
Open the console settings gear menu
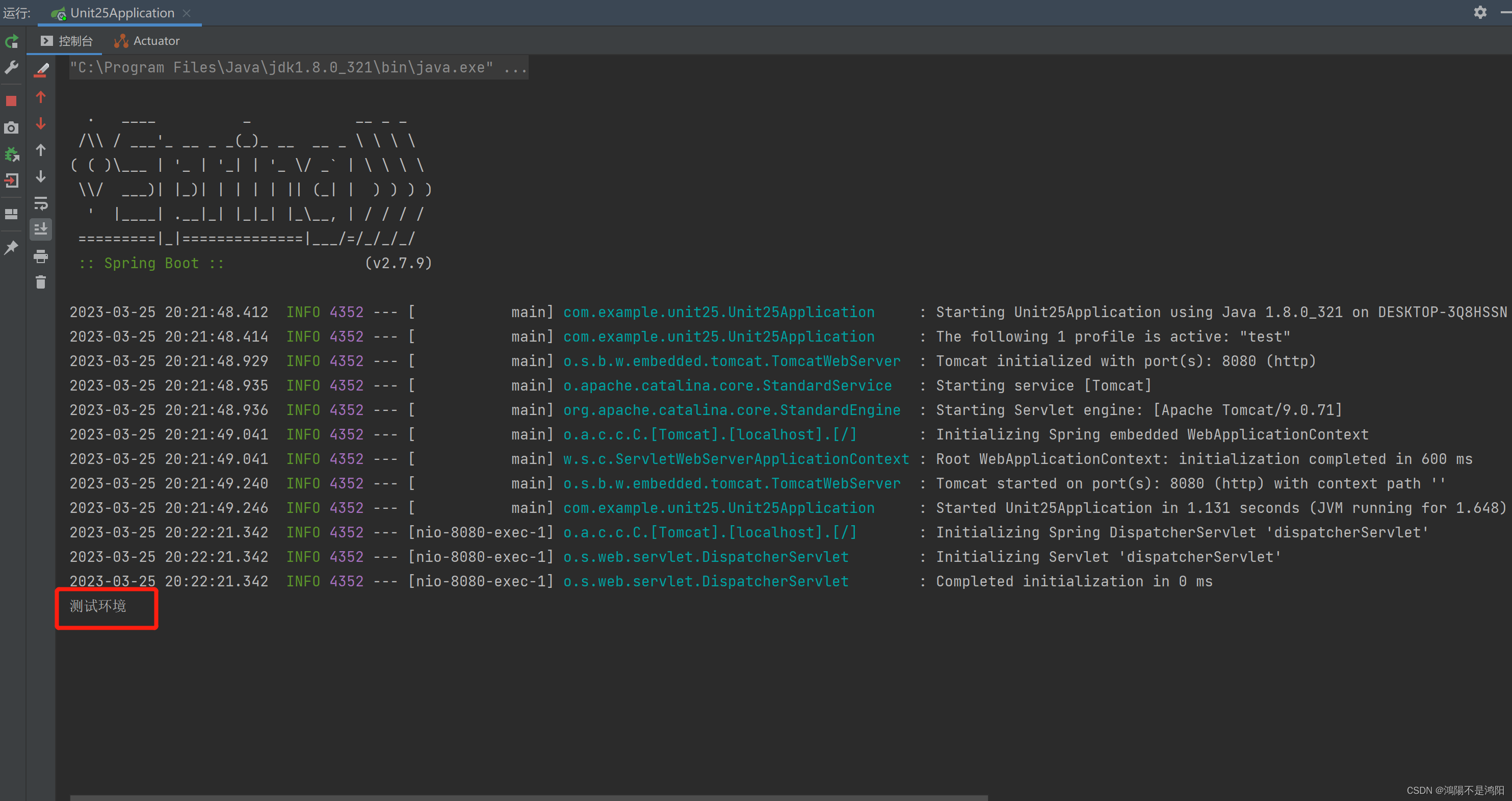click(x=1480, y=12)
